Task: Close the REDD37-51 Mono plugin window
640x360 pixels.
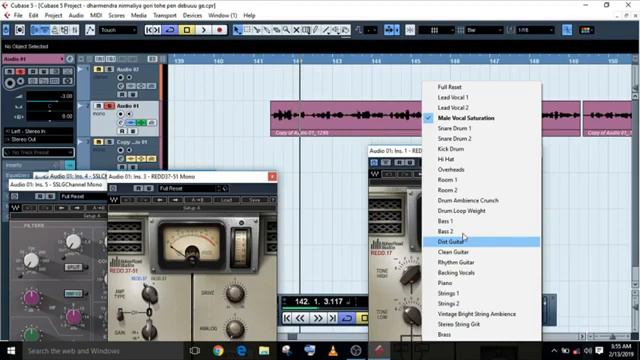Action: [x=272, y=176]
